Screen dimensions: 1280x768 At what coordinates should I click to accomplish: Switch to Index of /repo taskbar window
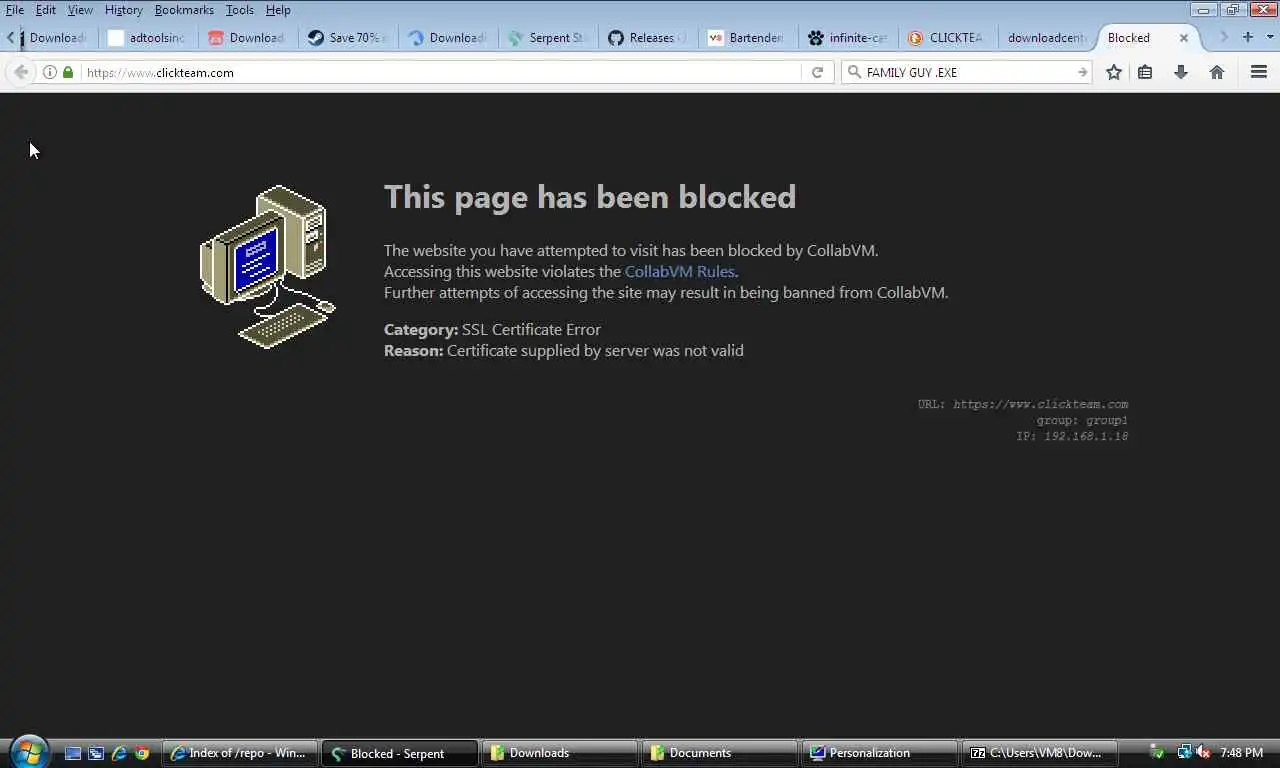point(239,753)
